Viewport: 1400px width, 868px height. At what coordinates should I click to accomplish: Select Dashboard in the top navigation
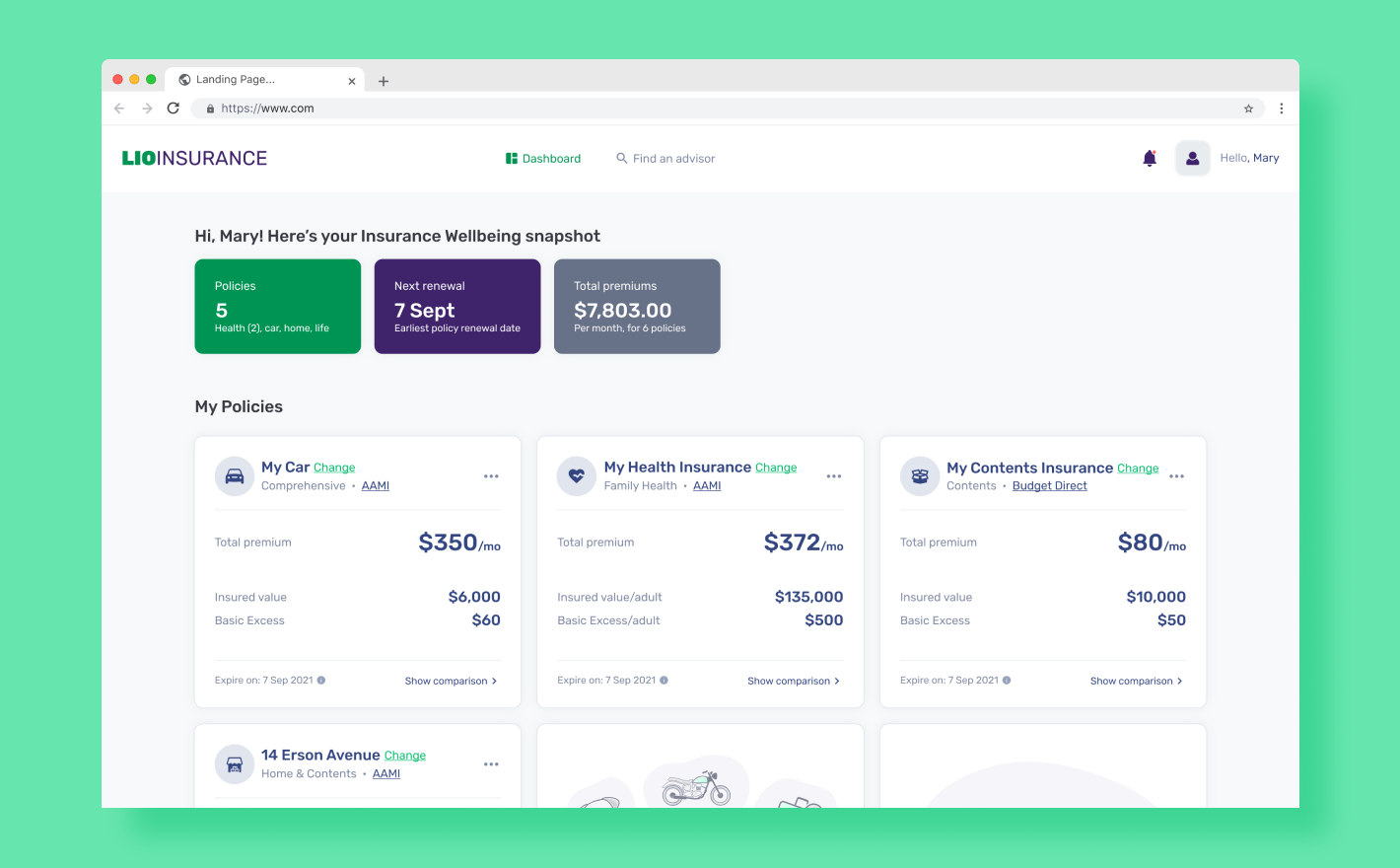point(552,158)
